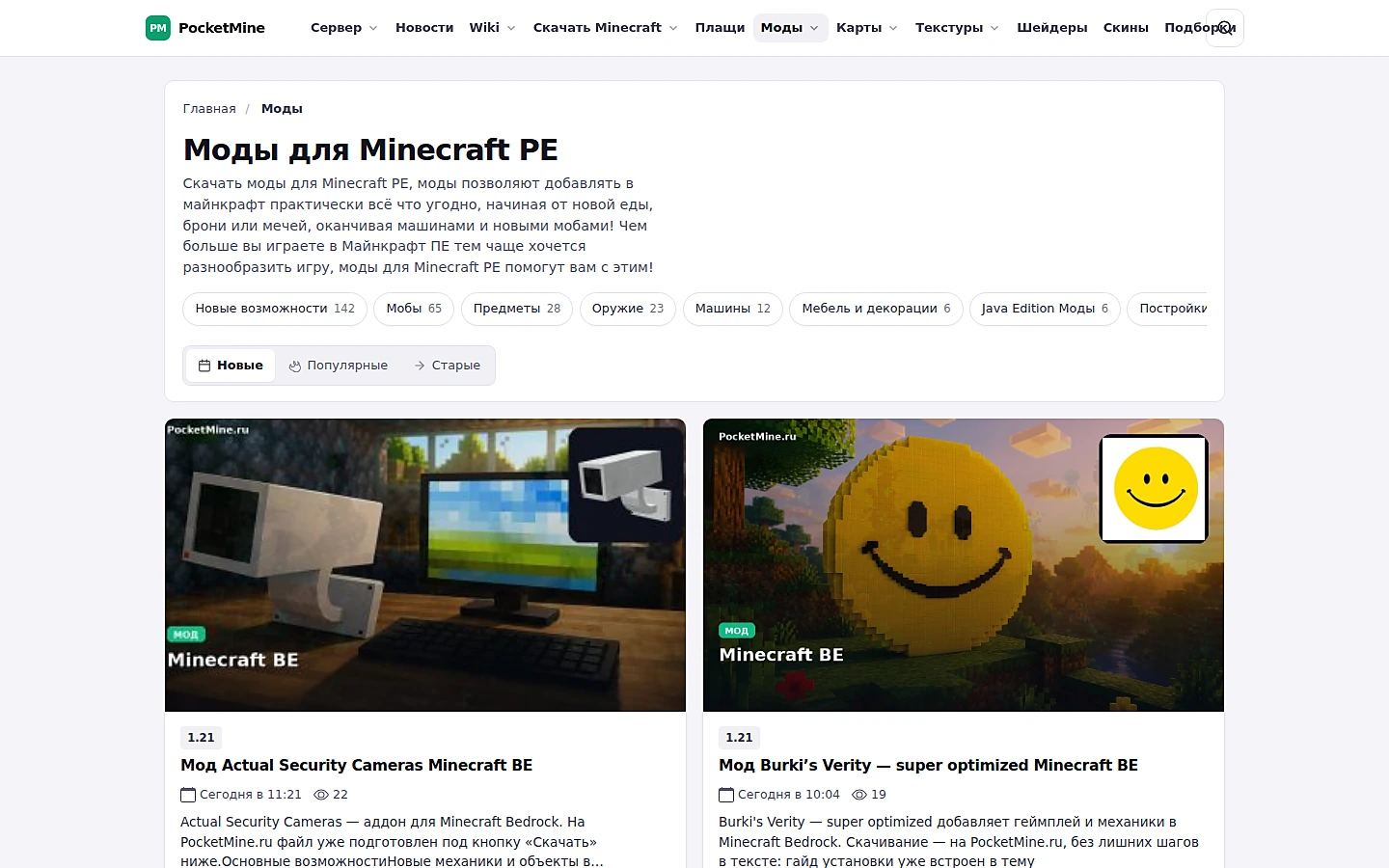The image size is (1389, 868).
Task: Open the security camera mod thumbnail
Action: point(425,565)
